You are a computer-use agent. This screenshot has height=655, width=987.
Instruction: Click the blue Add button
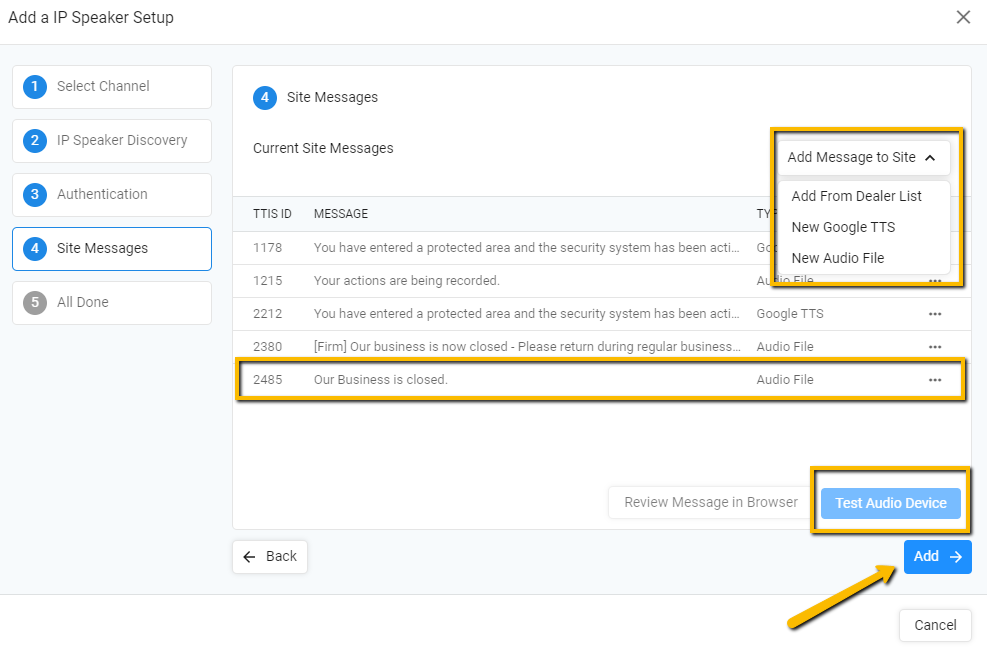[937, 557]
